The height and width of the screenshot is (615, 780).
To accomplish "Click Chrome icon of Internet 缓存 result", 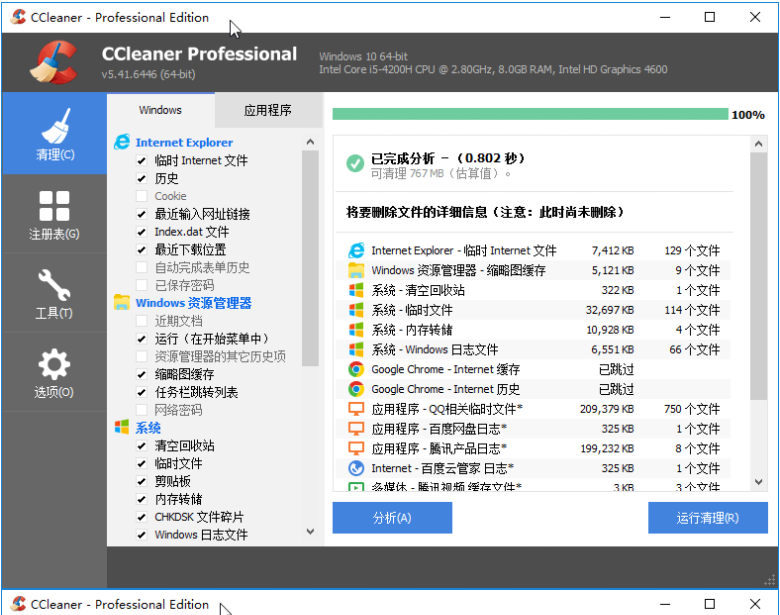I will 356,369.
